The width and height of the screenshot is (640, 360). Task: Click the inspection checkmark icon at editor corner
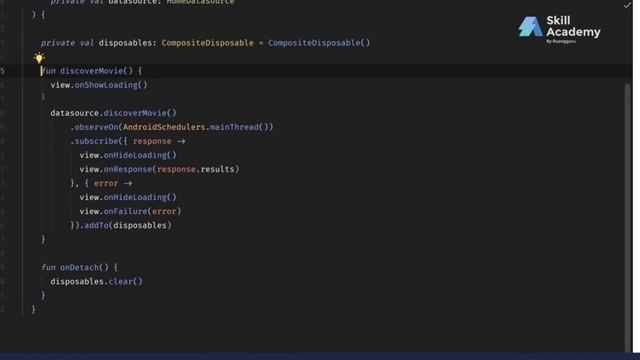(627, 5)
